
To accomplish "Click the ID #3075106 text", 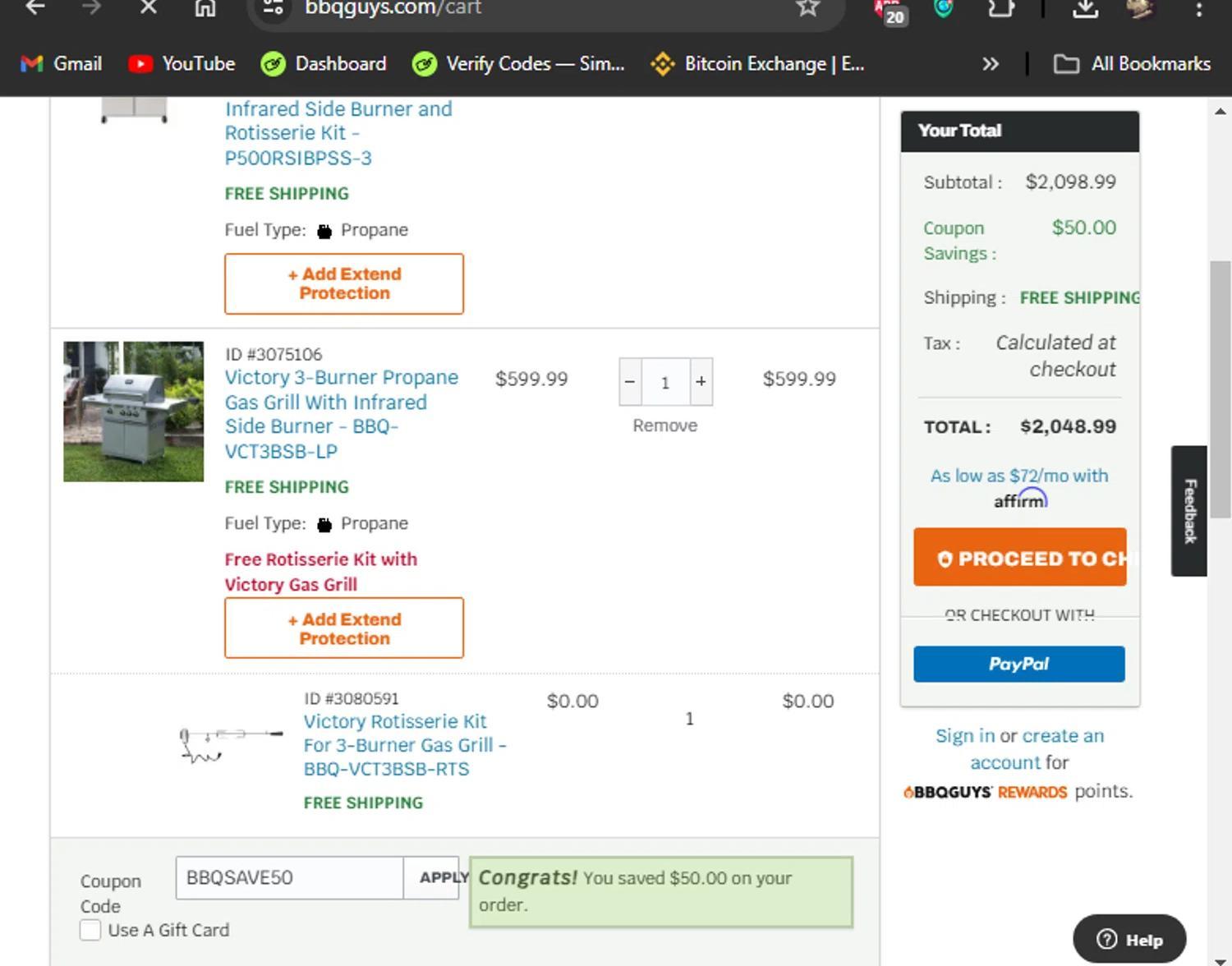I will click(274, 354).
